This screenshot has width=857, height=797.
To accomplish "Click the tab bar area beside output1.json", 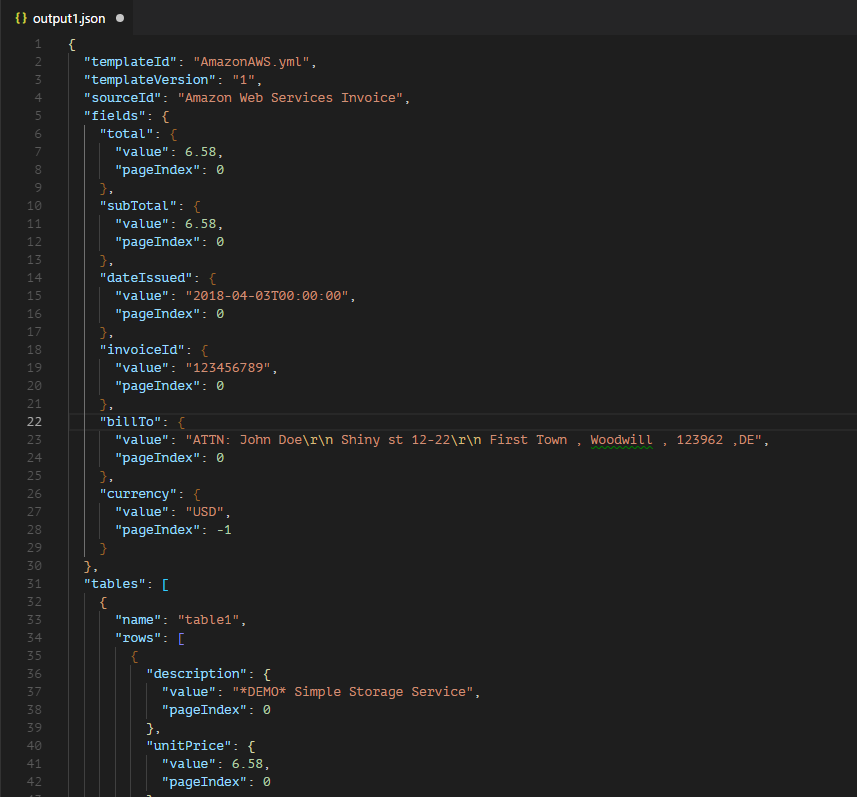I will [400, 18].
